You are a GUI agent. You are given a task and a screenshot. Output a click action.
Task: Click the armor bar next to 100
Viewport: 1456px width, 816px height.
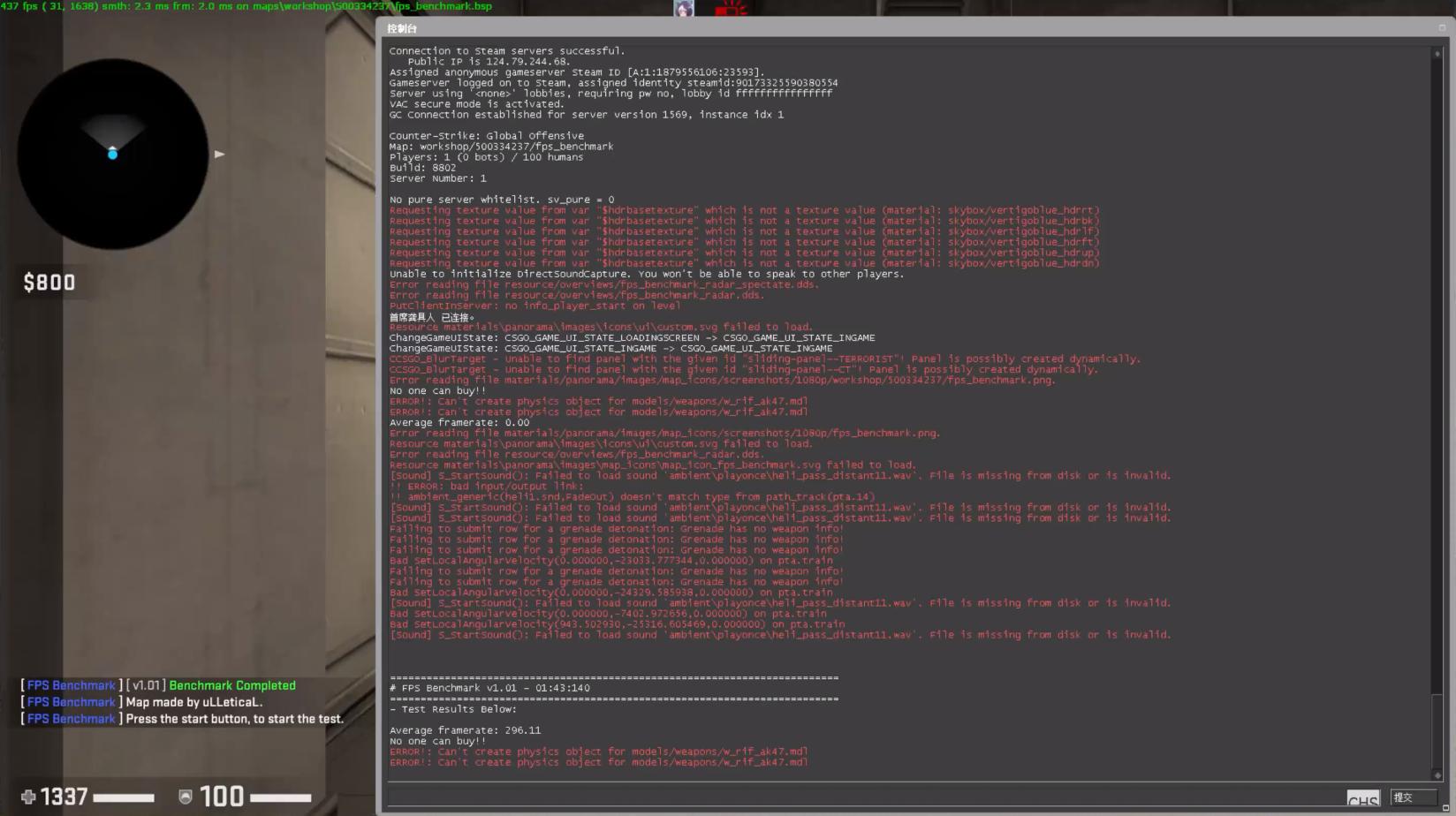tap(281, 797)
